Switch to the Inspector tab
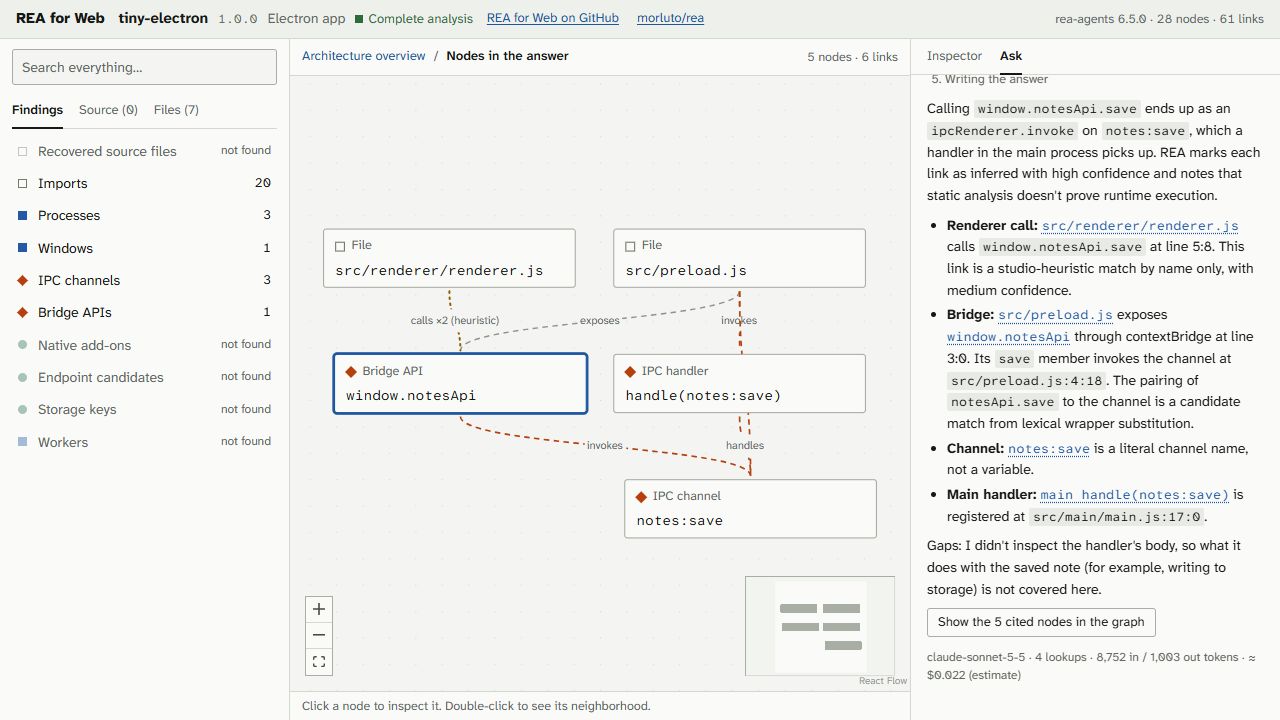Viewport: 1280px width, 720px height. [x=954, y=56]
